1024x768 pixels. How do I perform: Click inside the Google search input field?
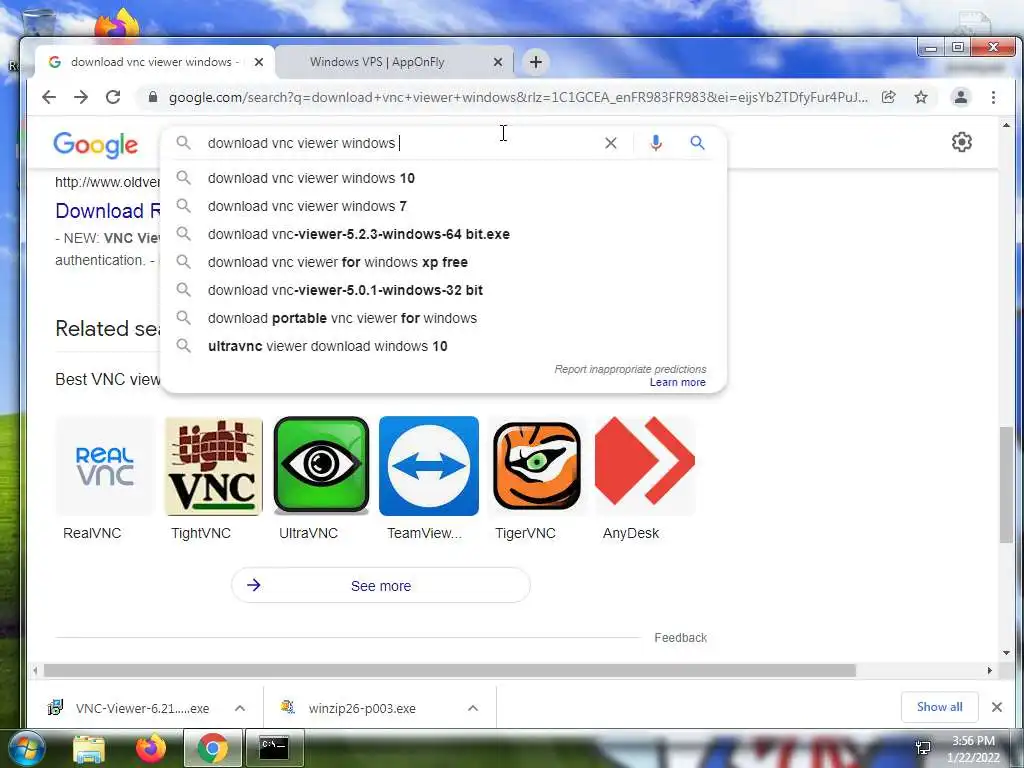398,143
